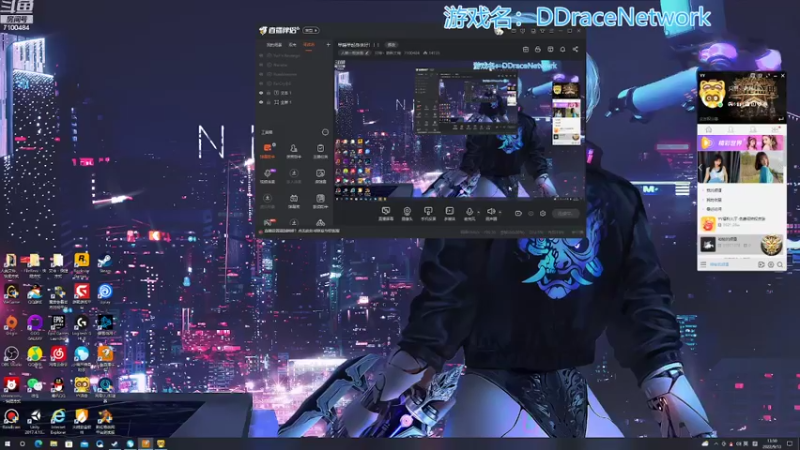Viewport: 800px width, 450px height.
Task: Click the notice text in streaming app status bar
Action: pyautogui.click(x=301, y=231)
